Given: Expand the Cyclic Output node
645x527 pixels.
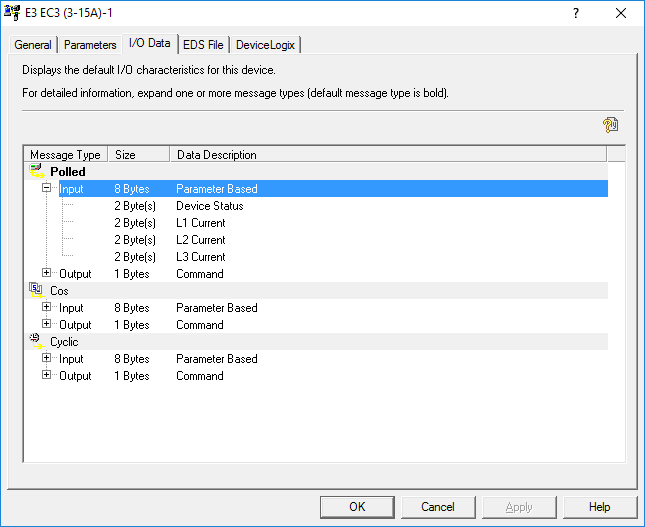Looking at the screenshot, I should (46, 375).
